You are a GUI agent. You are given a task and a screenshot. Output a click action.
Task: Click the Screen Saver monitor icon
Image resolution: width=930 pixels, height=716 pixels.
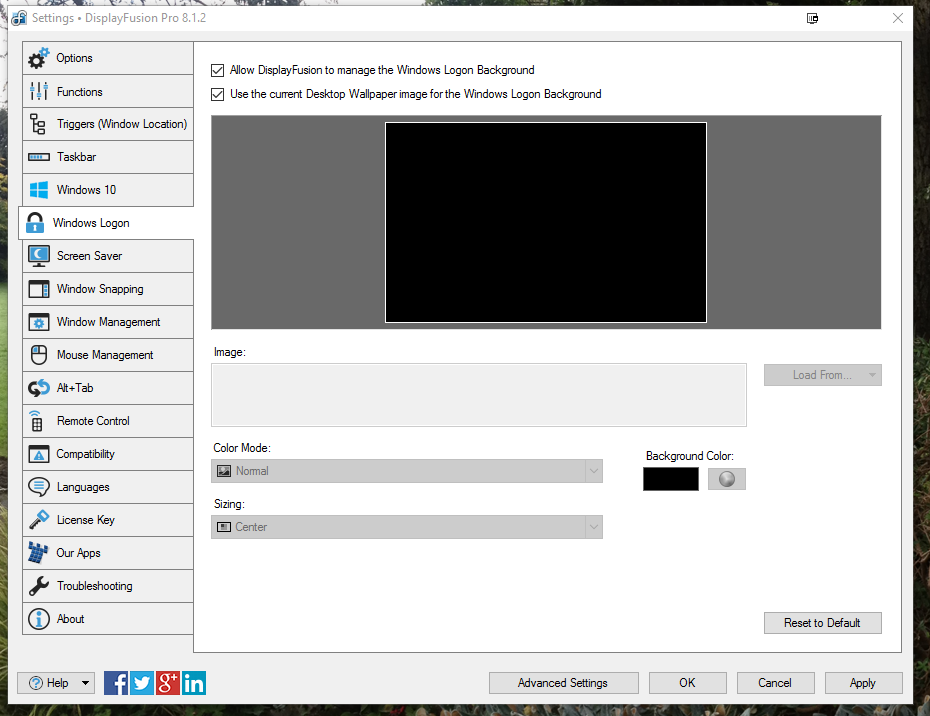click(39, 256)
